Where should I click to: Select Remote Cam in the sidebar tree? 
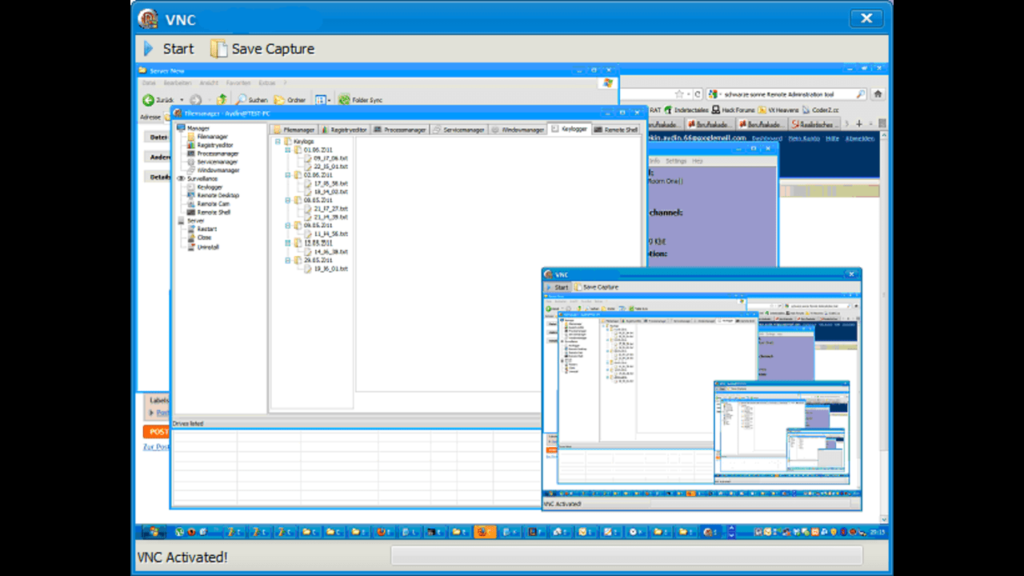tap(214, 204)
